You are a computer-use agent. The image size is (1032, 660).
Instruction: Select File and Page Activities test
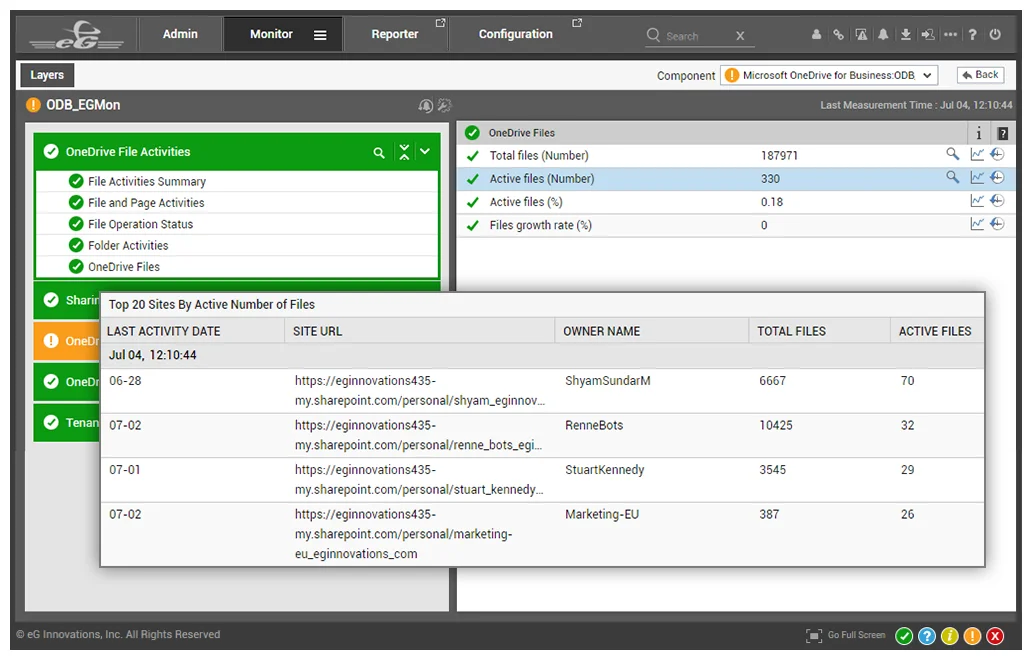pyautogui.click(x=237, y=203)
